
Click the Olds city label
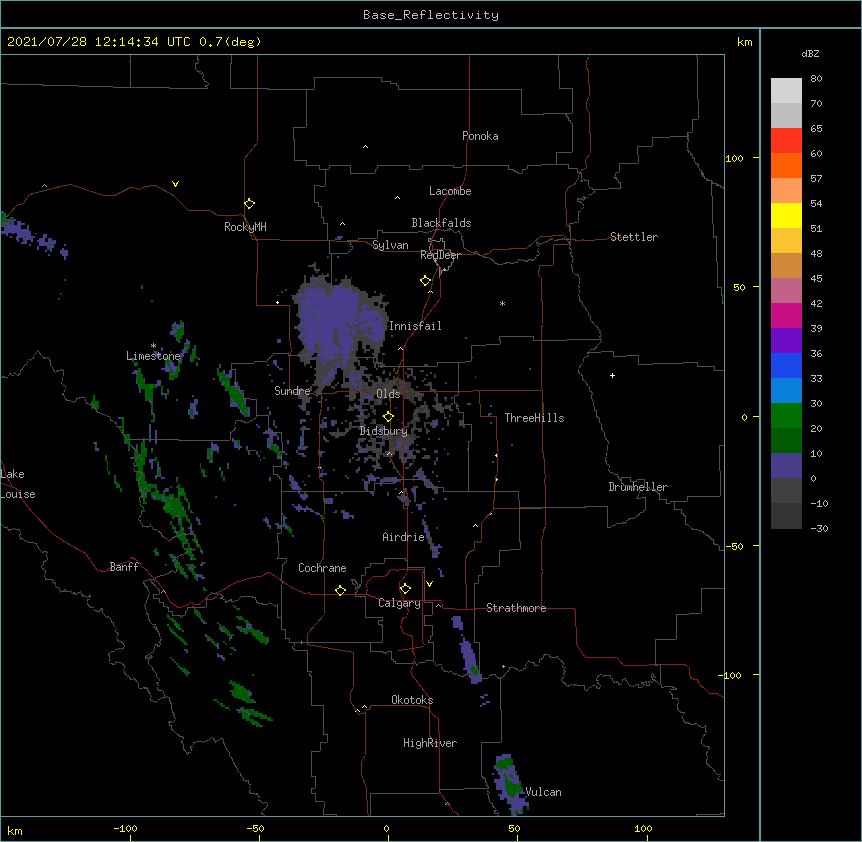tap(388, 394)
